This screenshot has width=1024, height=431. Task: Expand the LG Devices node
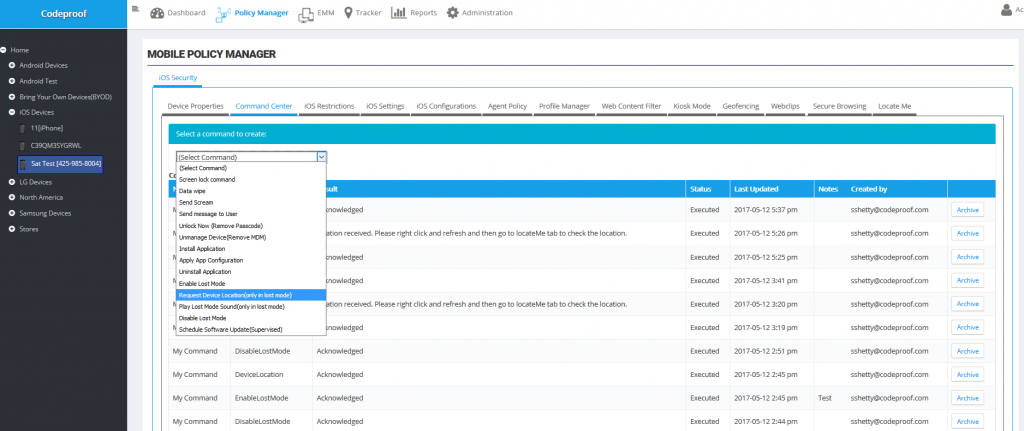tap(12, 182)
